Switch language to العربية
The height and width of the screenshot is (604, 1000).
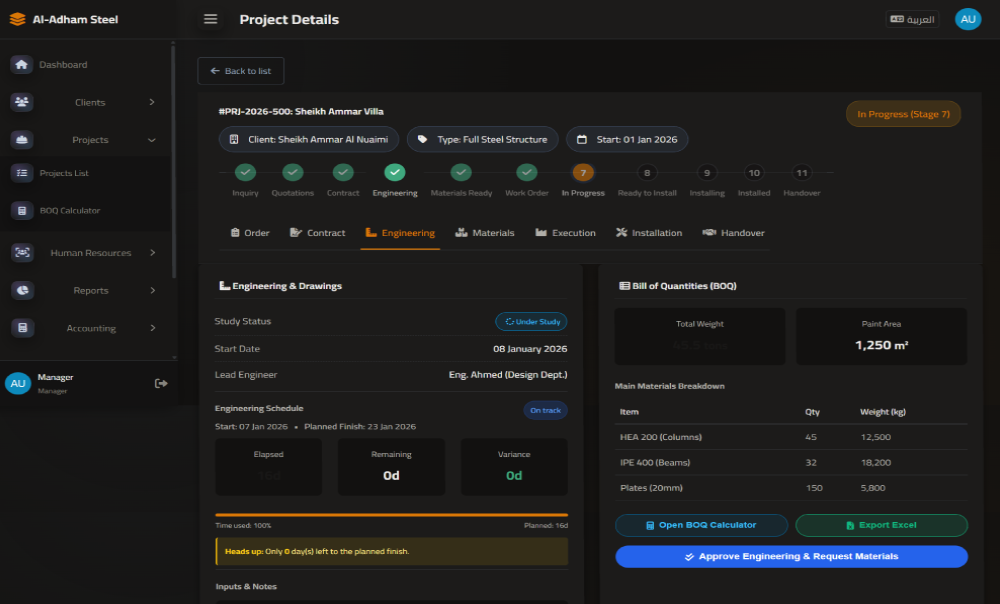coord(912,19)
